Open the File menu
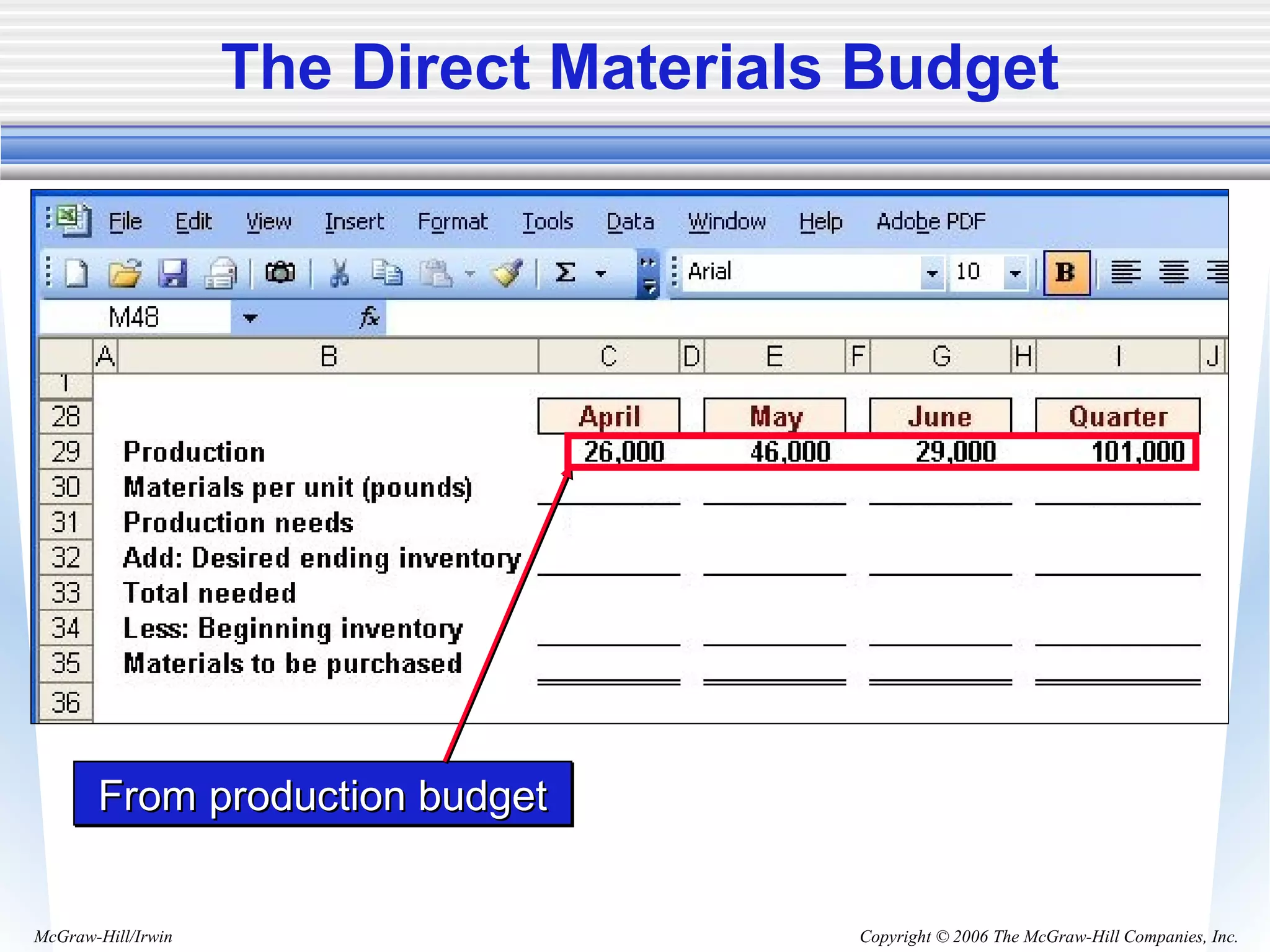This screenshot has height=952, width=1270. (x=125, y=221)
